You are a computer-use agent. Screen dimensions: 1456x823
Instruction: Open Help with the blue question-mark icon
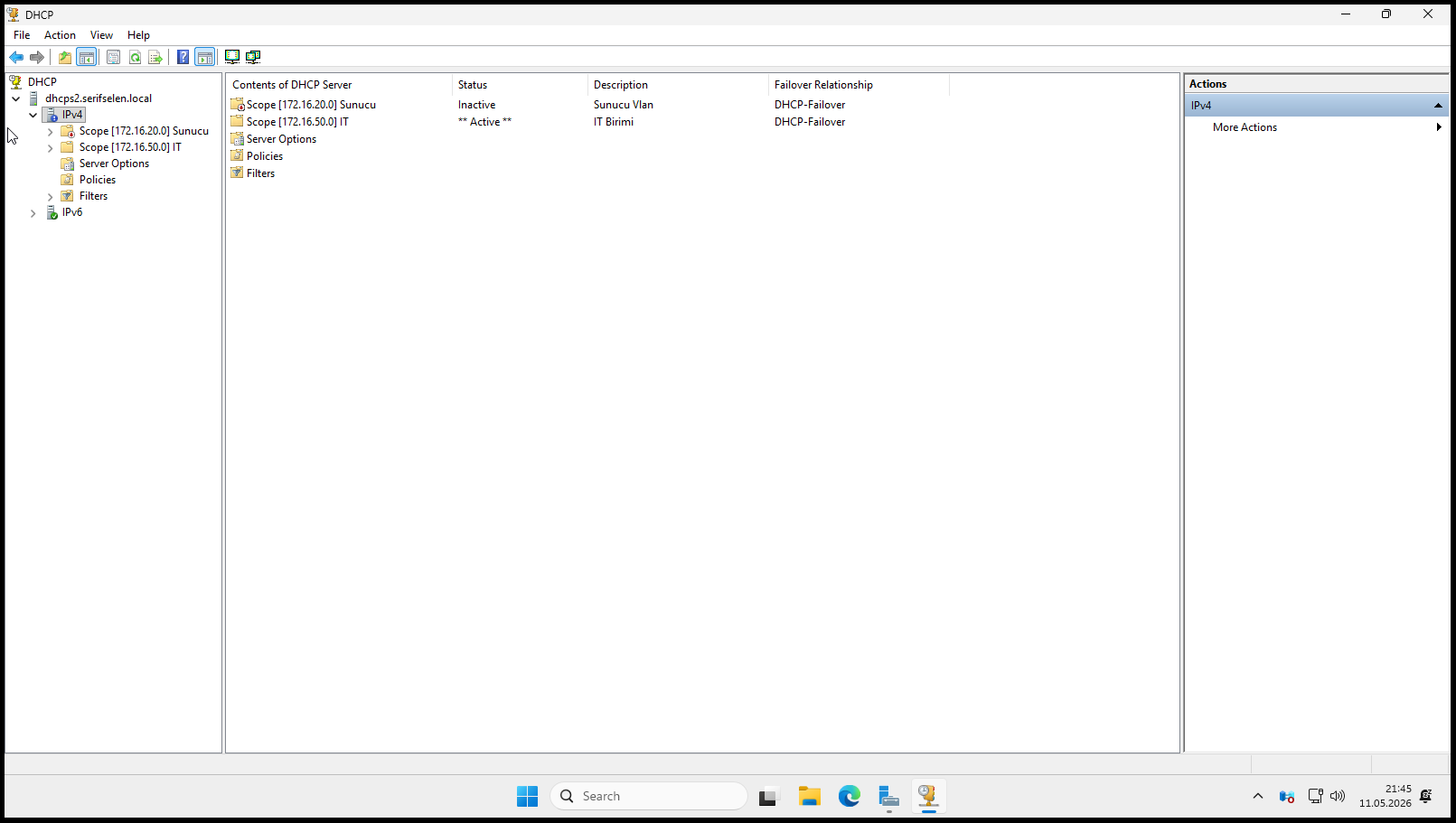183,57
